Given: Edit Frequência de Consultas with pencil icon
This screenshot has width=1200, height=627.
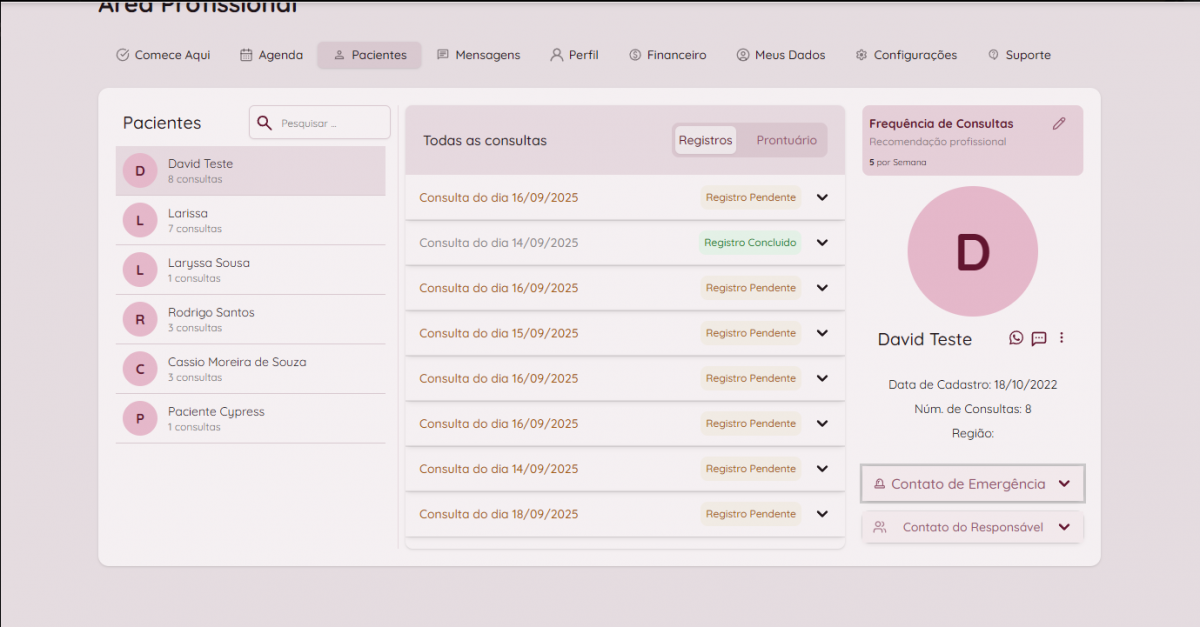Looking at the screenshot, I should click(1059, 124).
